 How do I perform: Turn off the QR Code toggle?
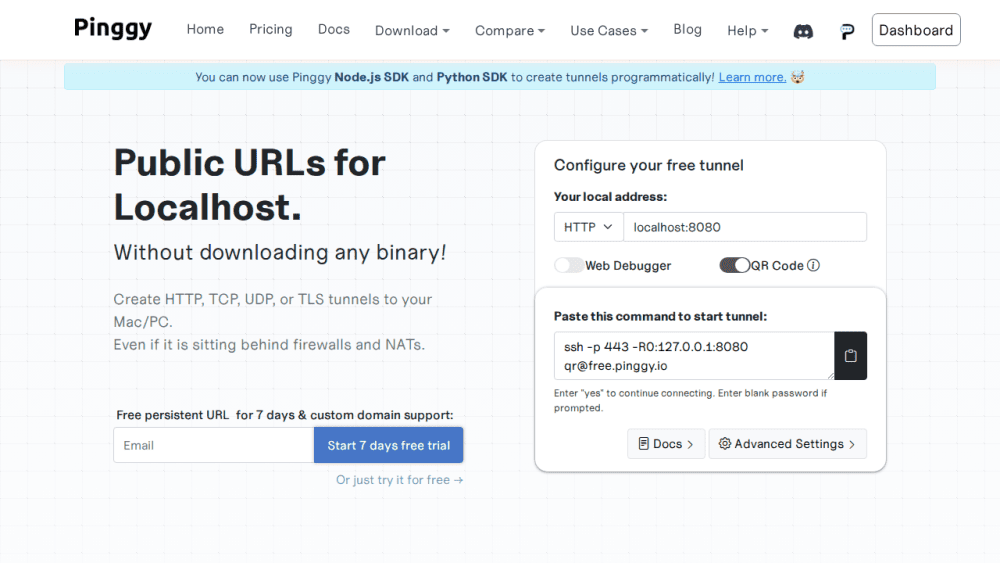pyautogui.click(x=735, y=265)
